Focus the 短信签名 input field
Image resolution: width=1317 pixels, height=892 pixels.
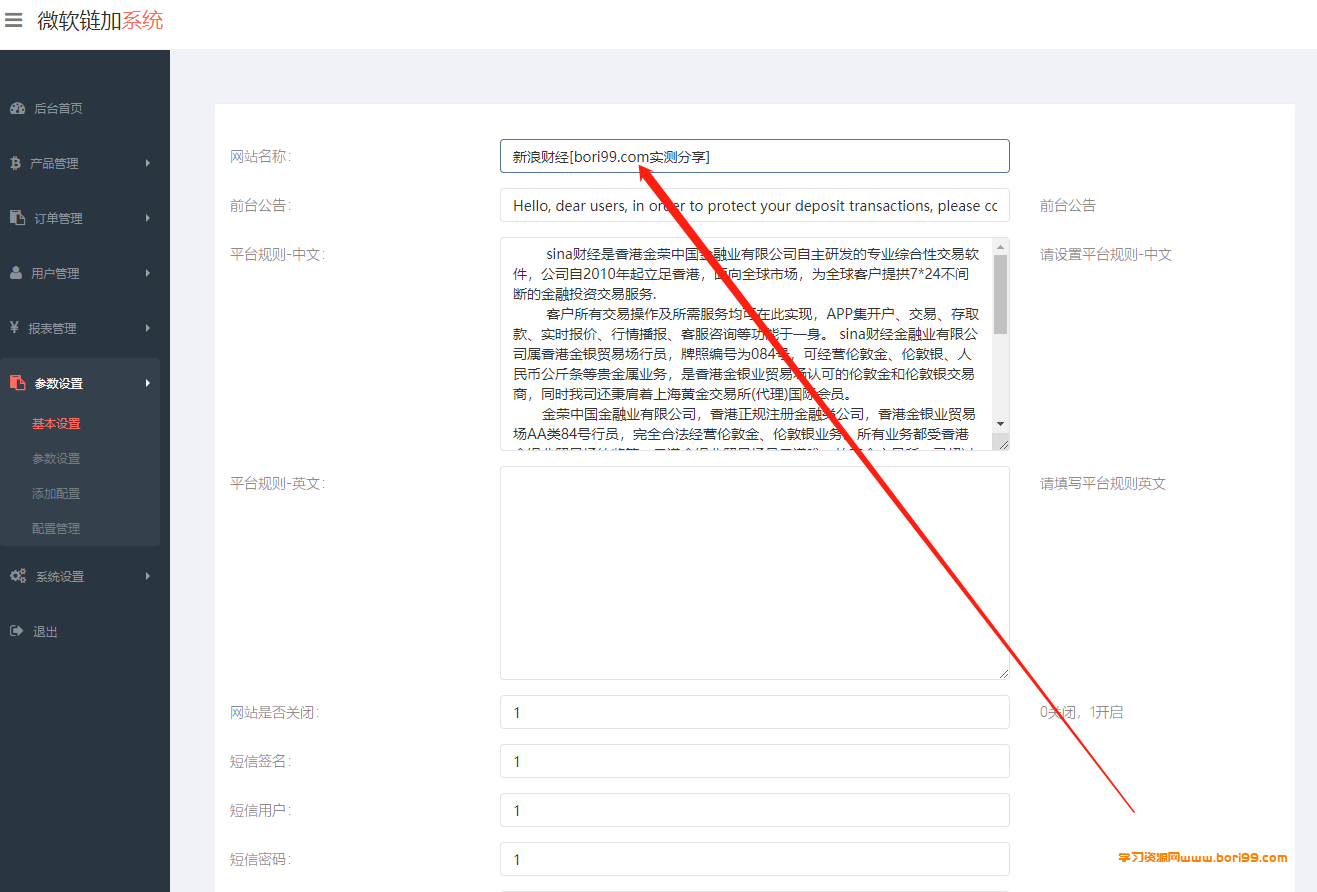pyautogui.click(x=754, y=761)
